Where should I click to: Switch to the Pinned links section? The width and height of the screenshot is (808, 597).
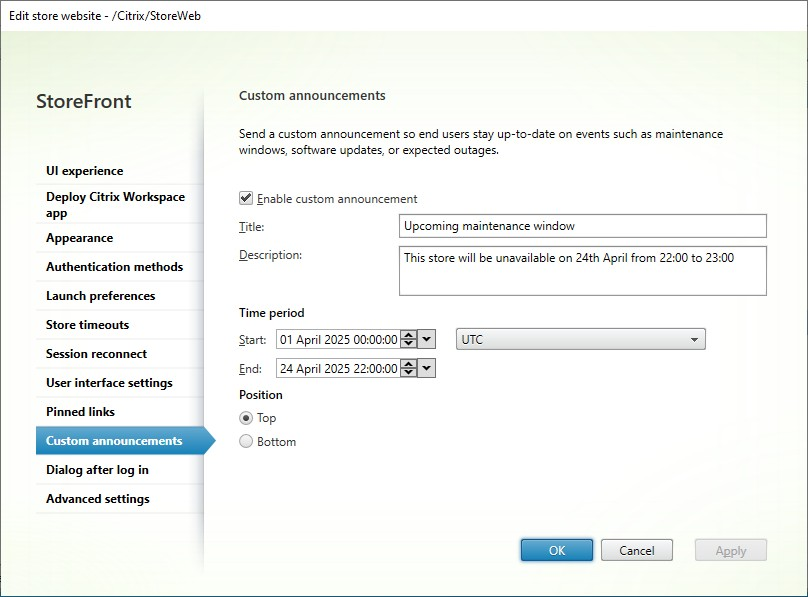click(x=80, y=411)
